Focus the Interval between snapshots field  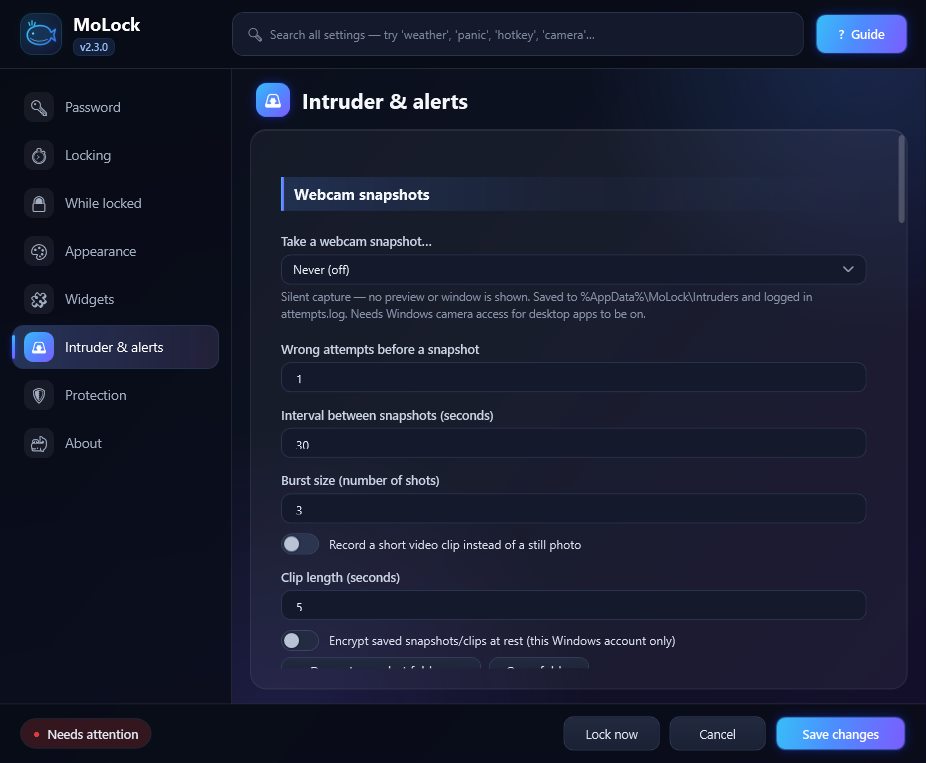coord(573,443)
